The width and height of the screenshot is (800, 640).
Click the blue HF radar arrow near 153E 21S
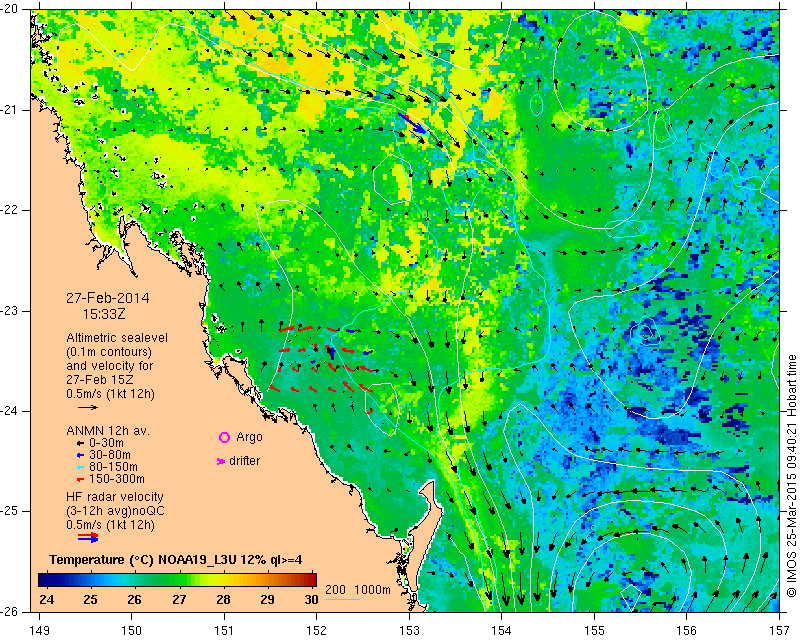click(412, 124)
